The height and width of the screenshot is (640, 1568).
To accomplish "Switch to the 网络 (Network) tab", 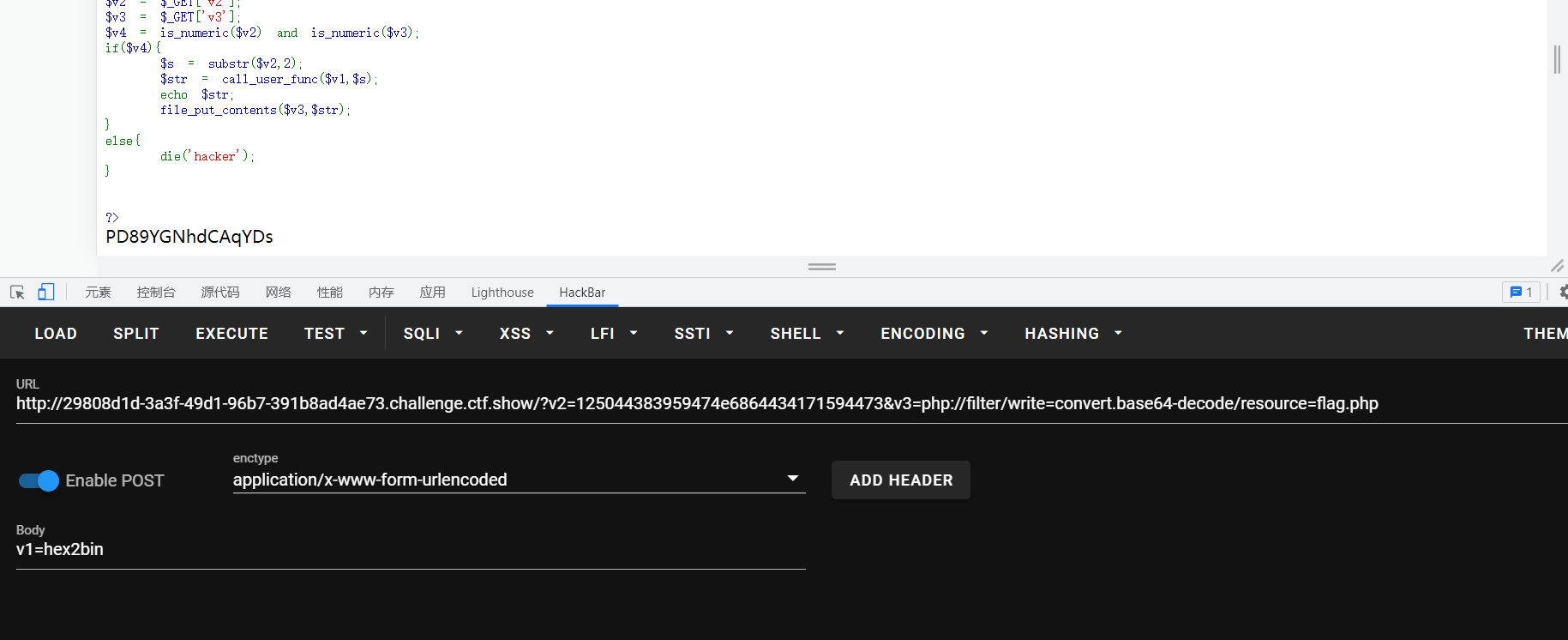I will [x=279, y=293].
